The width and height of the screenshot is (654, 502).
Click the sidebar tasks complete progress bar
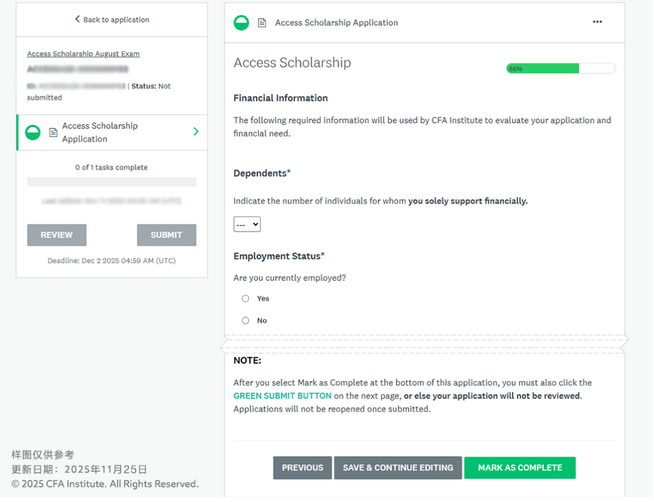pyautogui.click(x=111, y=182)
